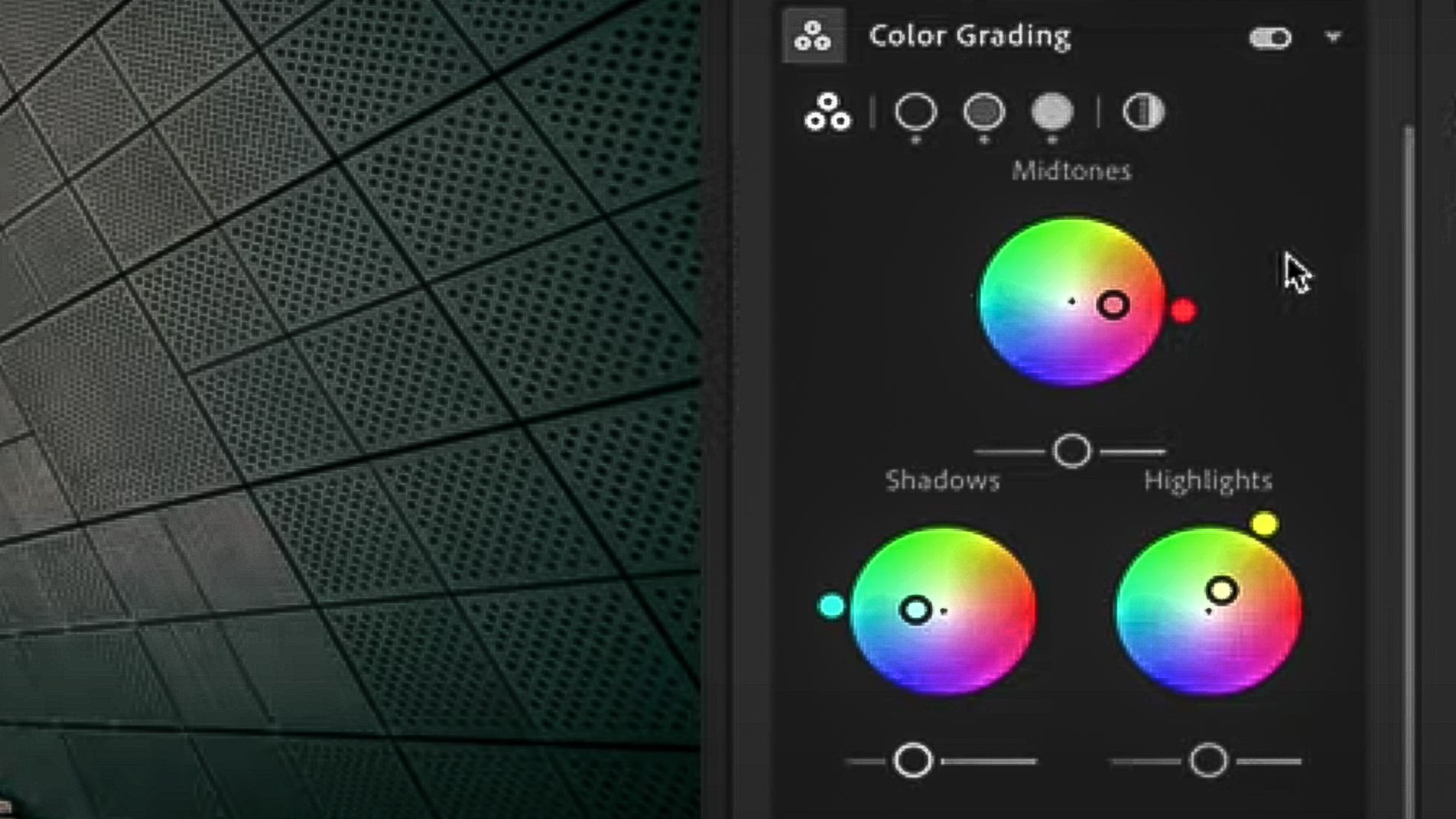The image size is (1456, 819).
Task: Click the Shadows tonal range icon
Action: click(x=917, y=113)
